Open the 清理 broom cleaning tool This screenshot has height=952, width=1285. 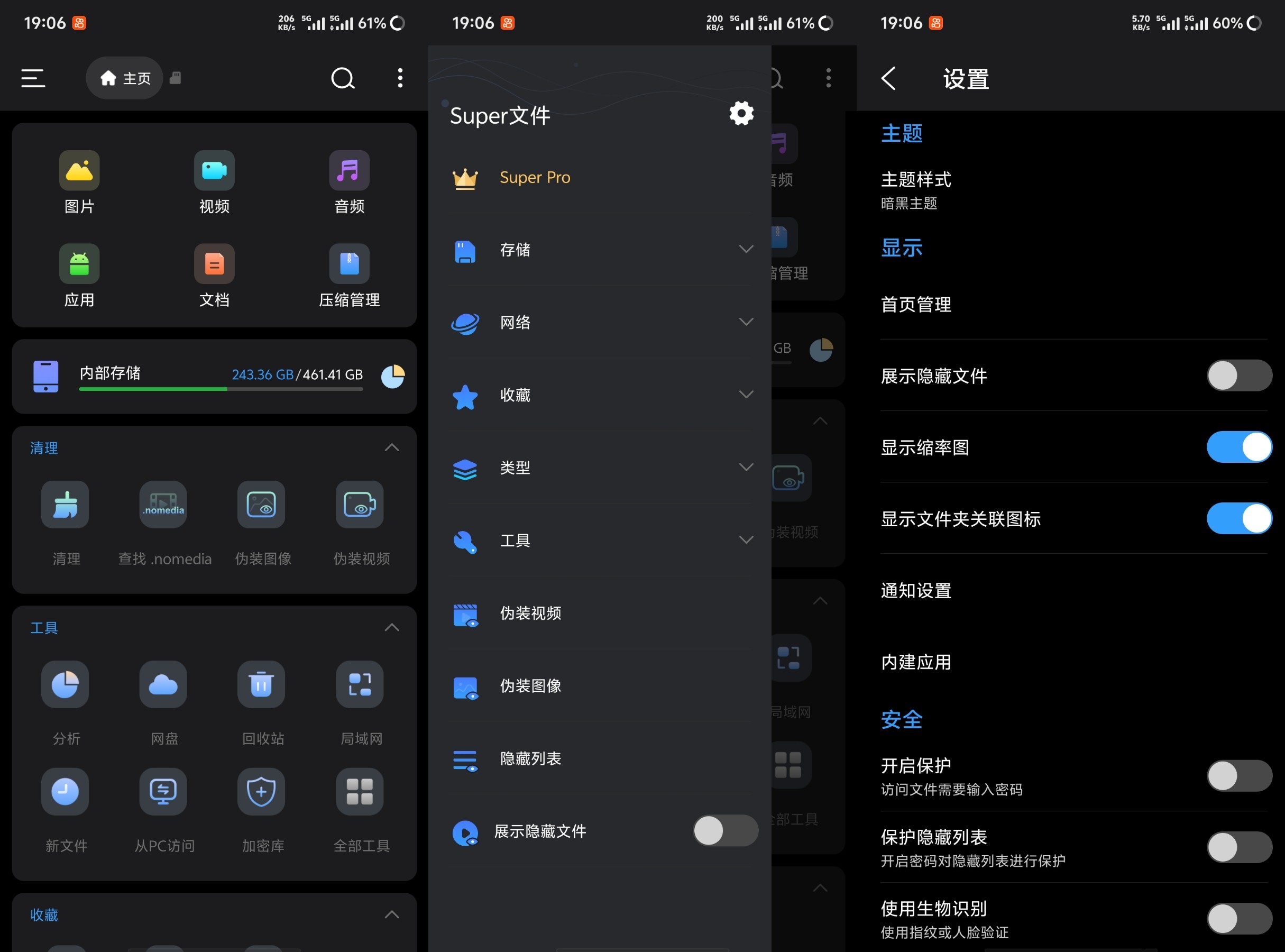[65, 505]
